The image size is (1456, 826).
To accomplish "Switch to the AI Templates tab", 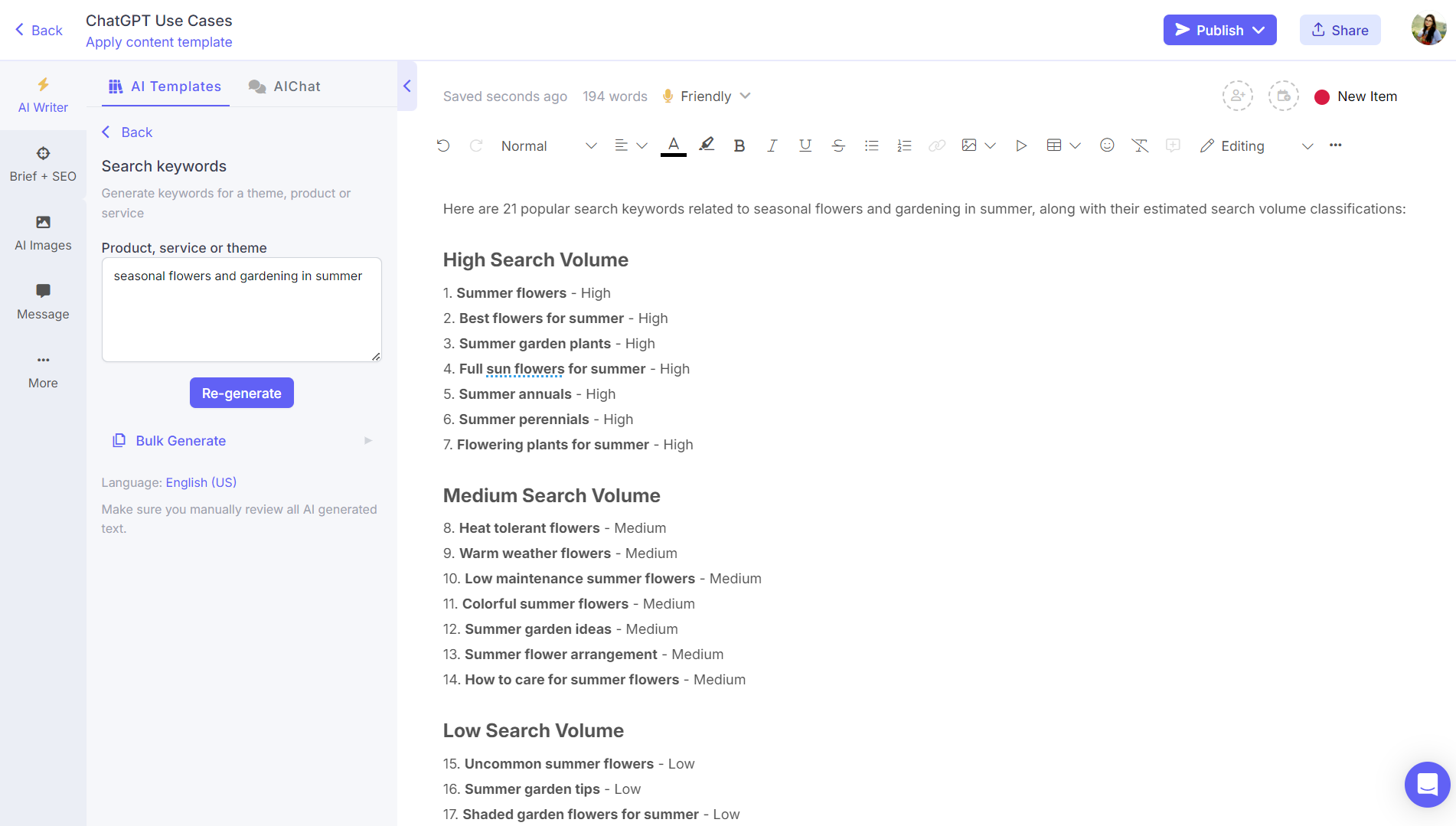I will pyautogui.click(x=165, y=86).
